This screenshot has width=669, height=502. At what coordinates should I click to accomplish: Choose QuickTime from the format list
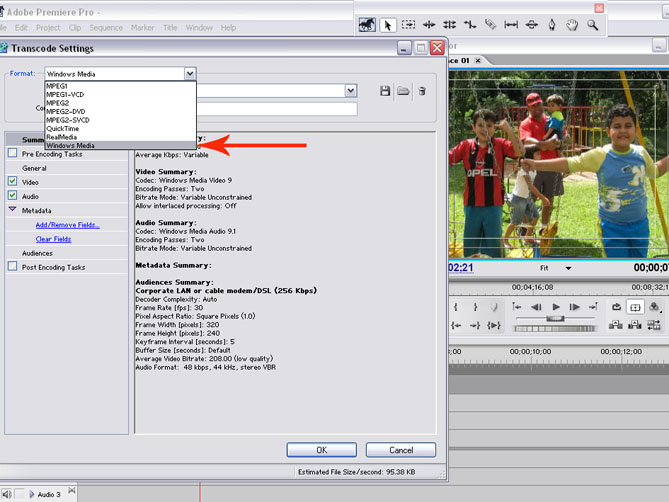click(x=63, y=128)
